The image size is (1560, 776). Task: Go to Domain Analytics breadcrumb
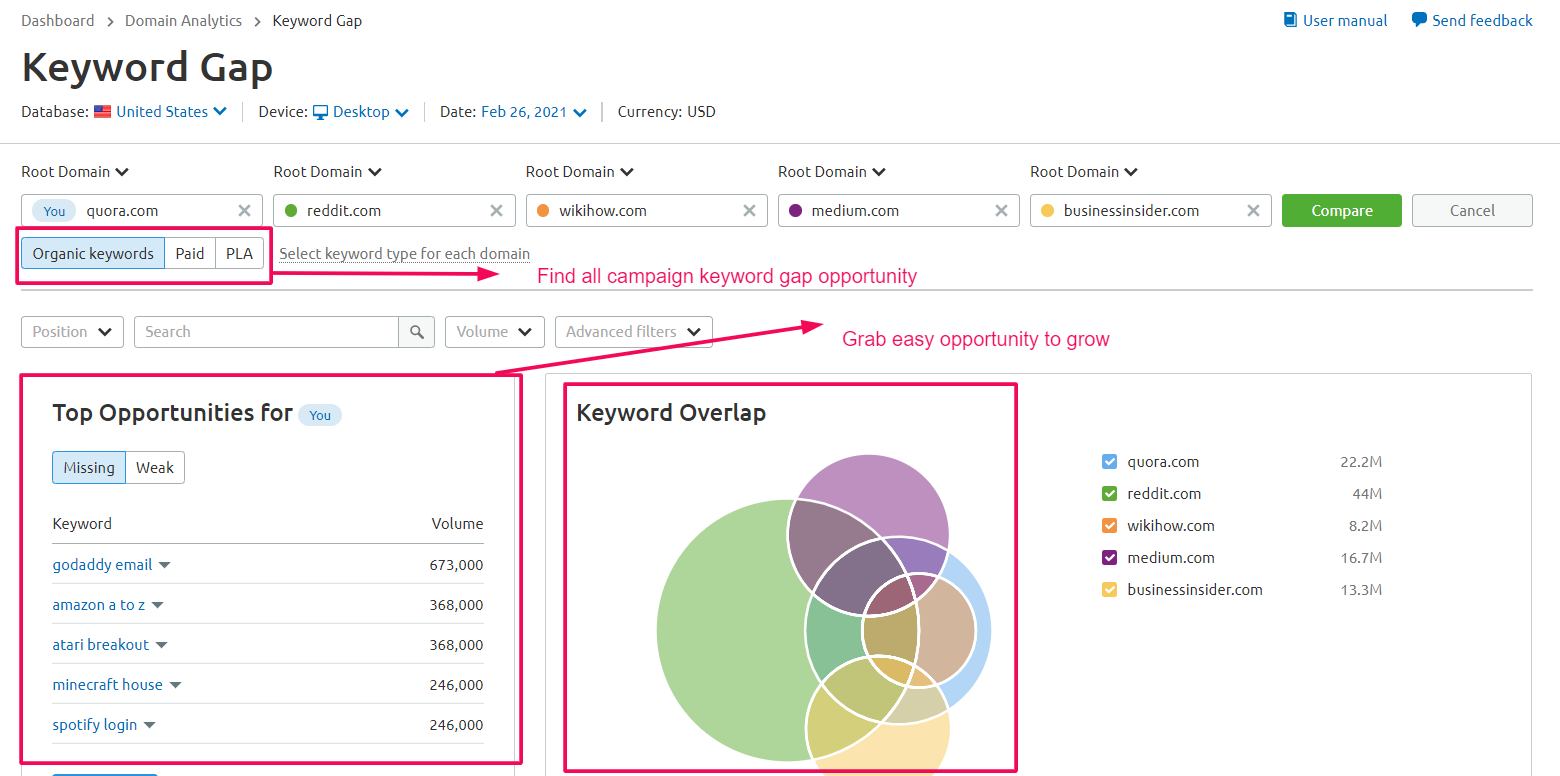pos(183,21)
